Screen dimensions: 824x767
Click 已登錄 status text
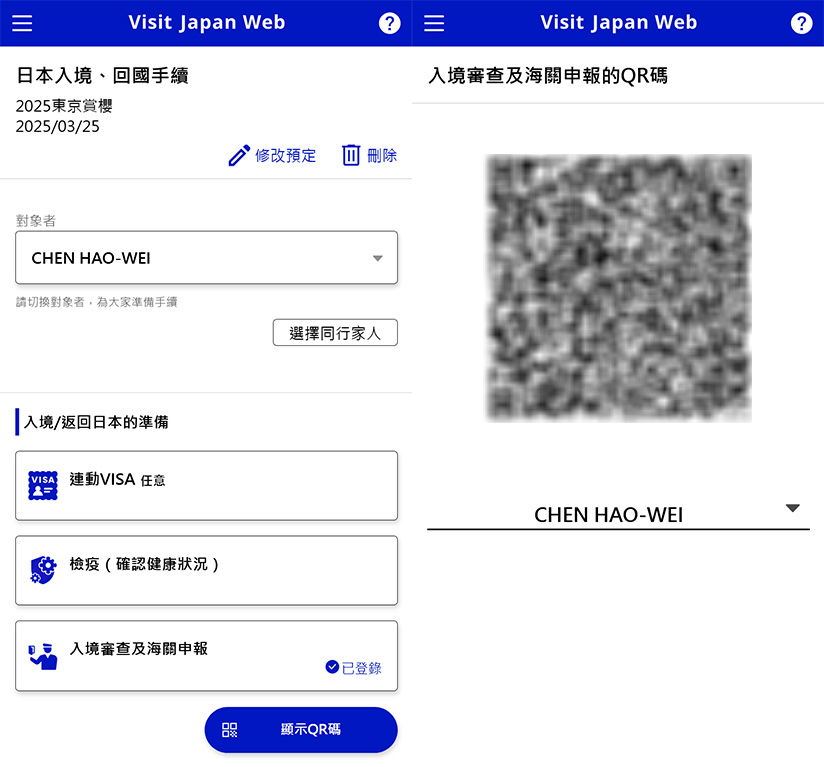[362, 668]
